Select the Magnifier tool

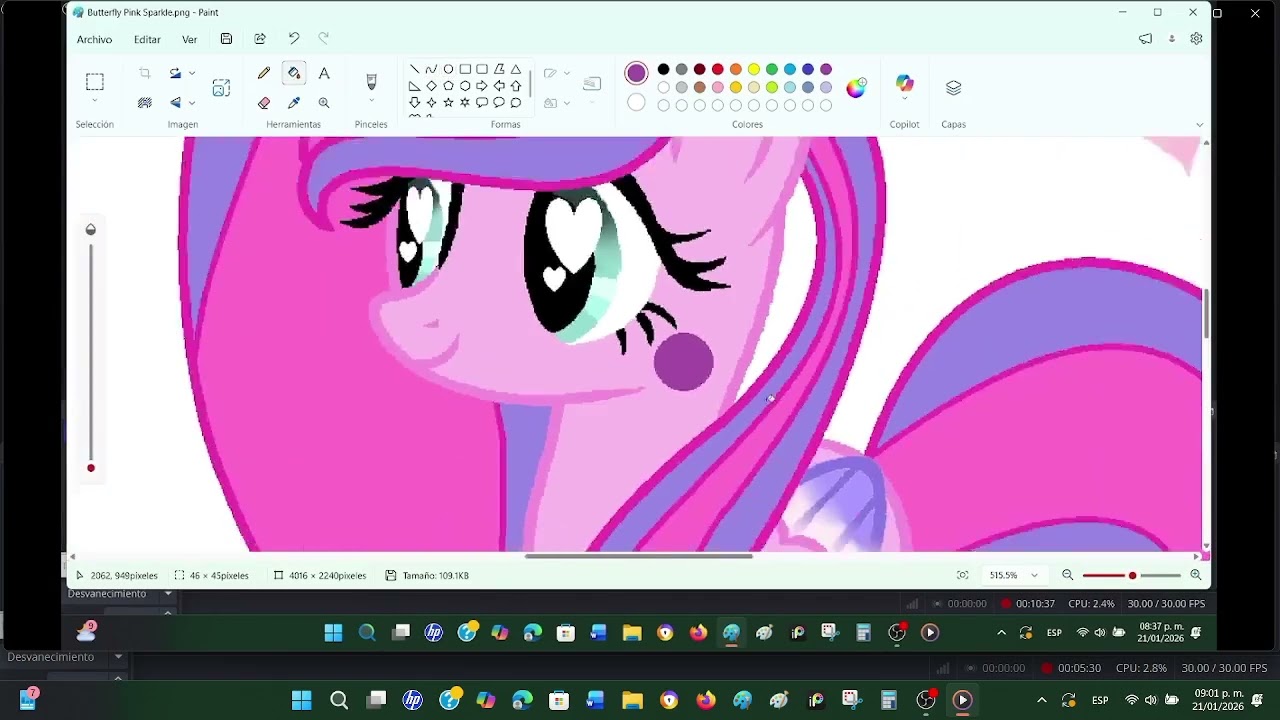[324, 103]
